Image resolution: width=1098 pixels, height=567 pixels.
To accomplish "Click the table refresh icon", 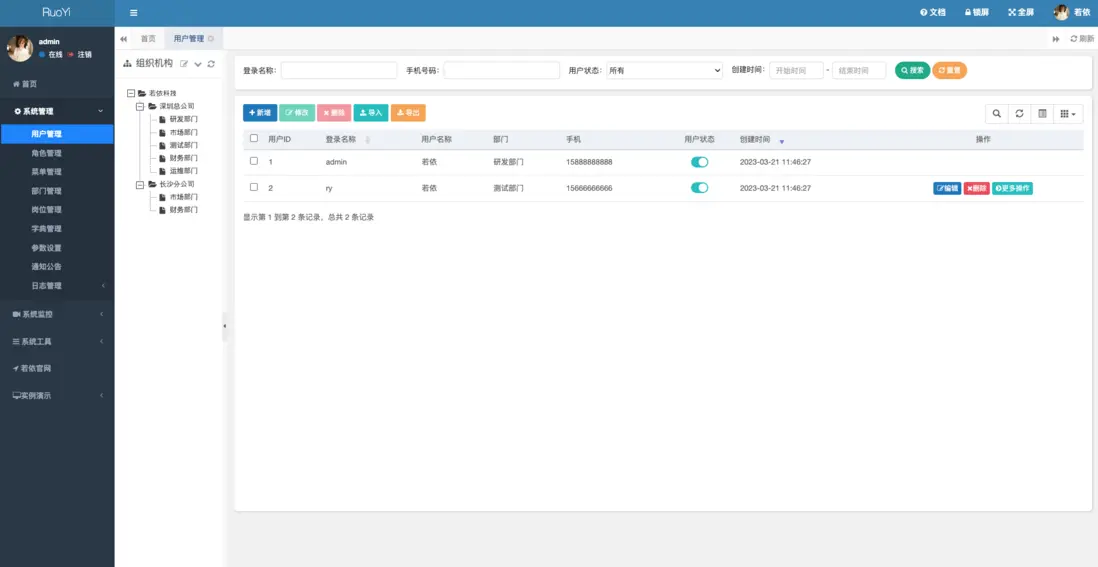I will coord(1020,113).
